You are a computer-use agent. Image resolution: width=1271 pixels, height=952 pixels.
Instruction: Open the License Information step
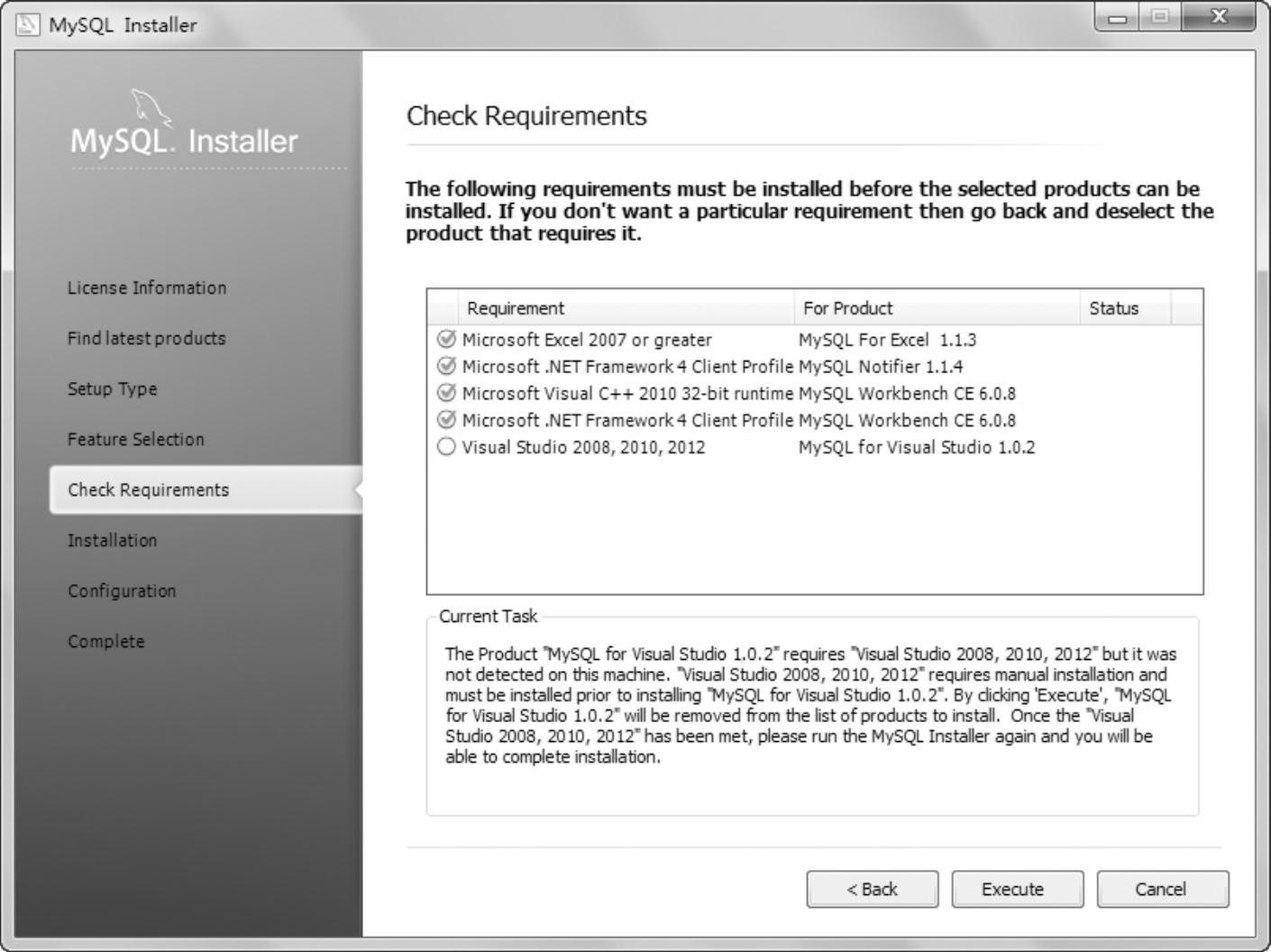point(147,288)
